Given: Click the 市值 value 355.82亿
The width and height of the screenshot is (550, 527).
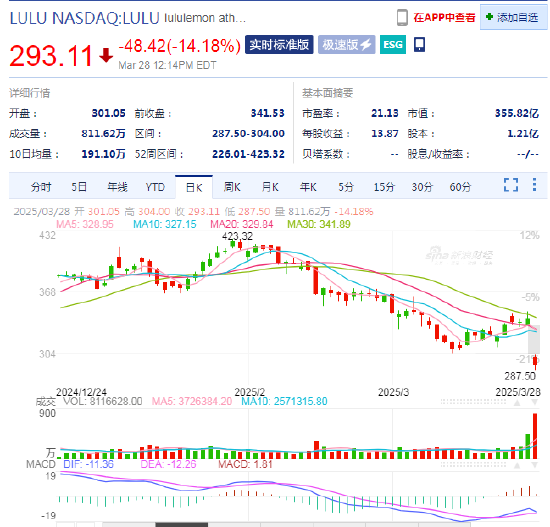Looking at the screenshot, I should (x=517, y=113).
